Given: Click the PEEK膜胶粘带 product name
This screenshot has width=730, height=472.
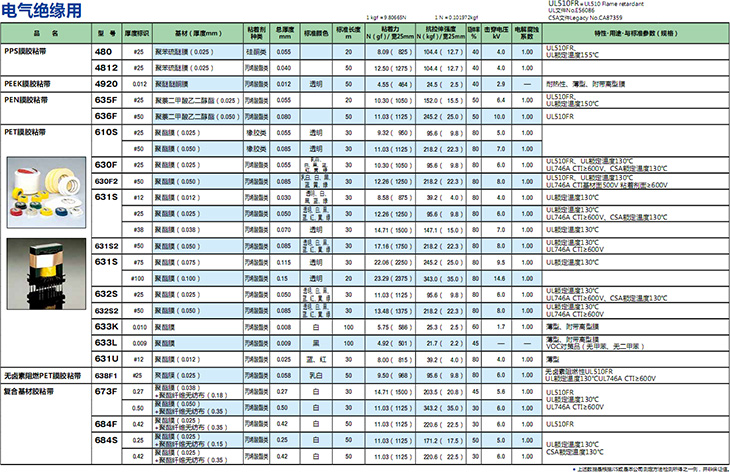Looking at the screenshot, I should (x=27, y=84).
